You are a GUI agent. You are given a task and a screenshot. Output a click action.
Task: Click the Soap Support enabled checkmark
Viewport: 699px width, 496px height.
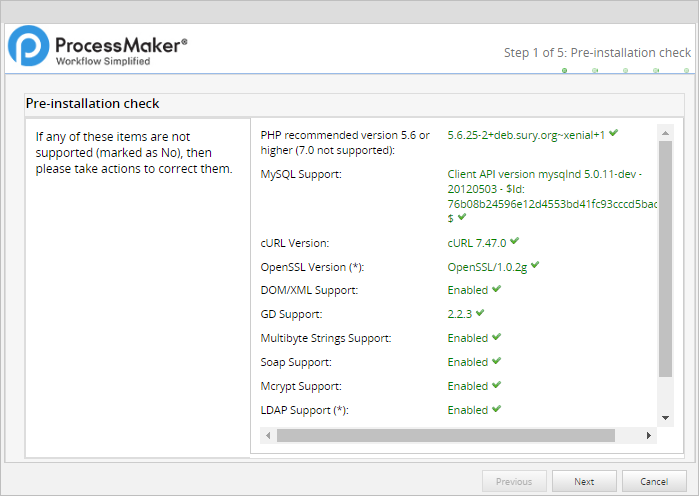click(x=496, y=362)
